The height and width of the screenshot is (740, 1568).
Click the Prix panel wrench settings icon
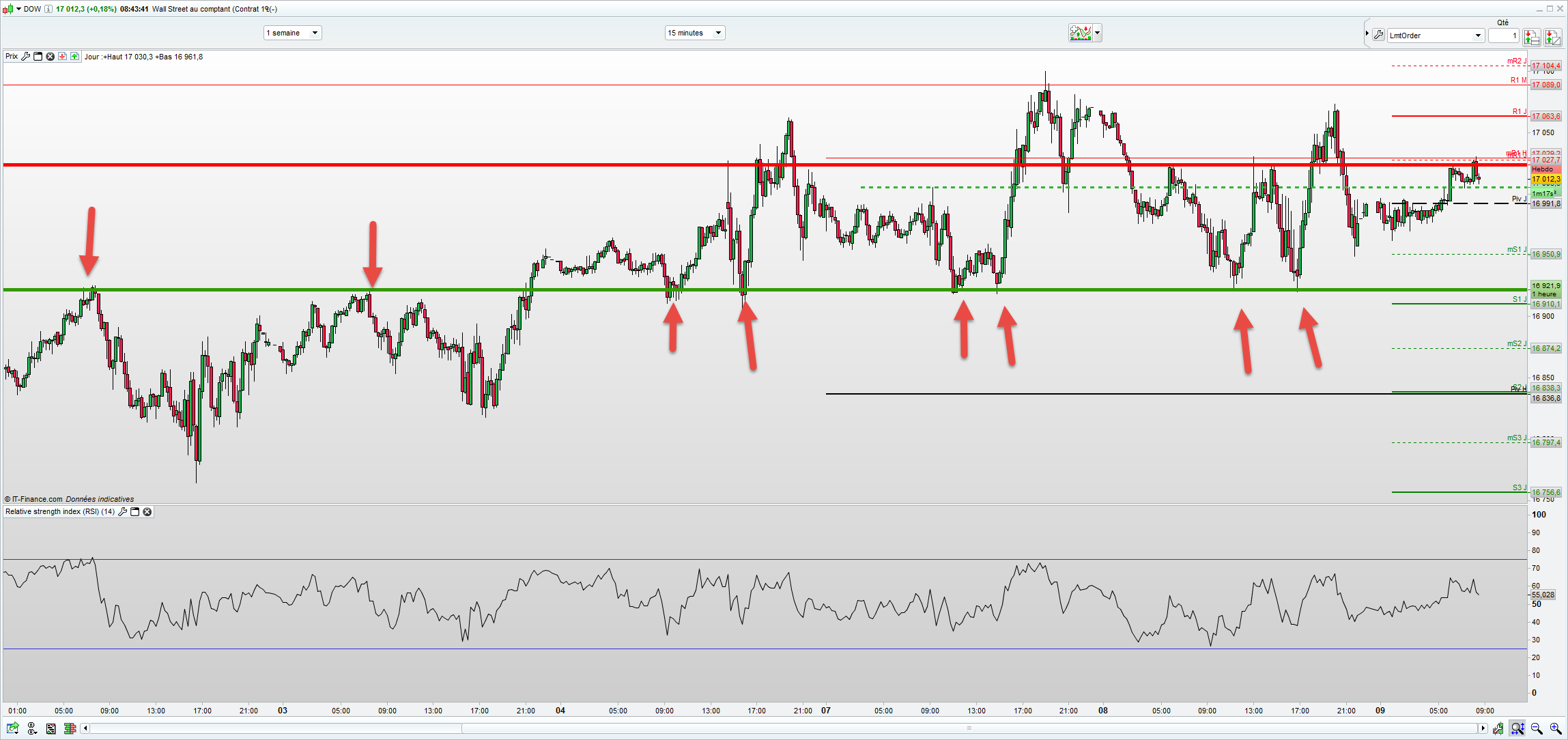[26, 57]
